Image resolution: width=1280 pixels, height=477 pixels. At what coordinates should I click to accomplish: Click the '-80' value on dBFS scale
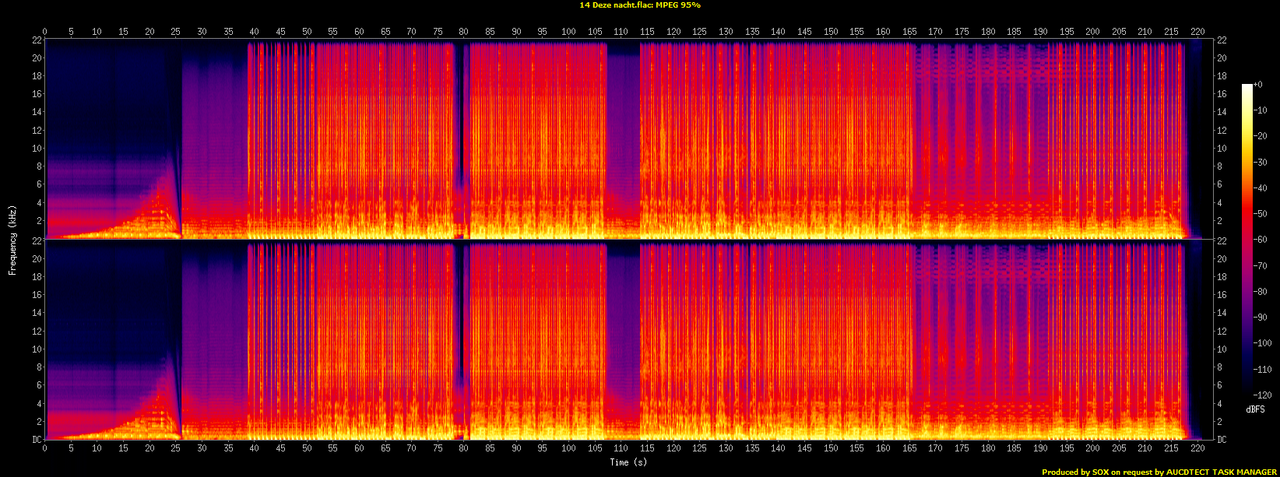tap(1260, 291)
